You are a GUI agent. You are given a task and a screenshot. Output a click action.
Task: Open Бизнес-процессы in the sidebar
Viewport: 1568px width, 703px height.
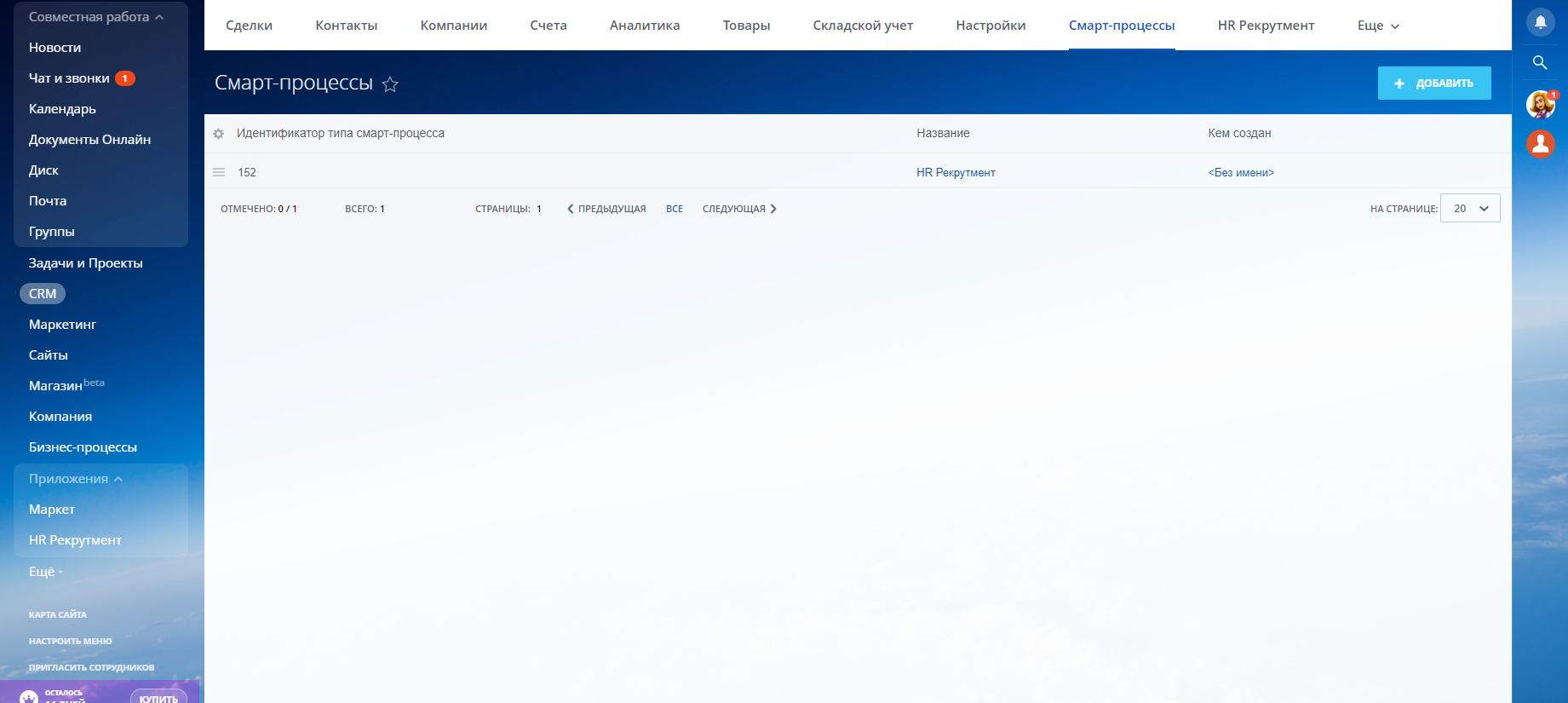(83, 447)
